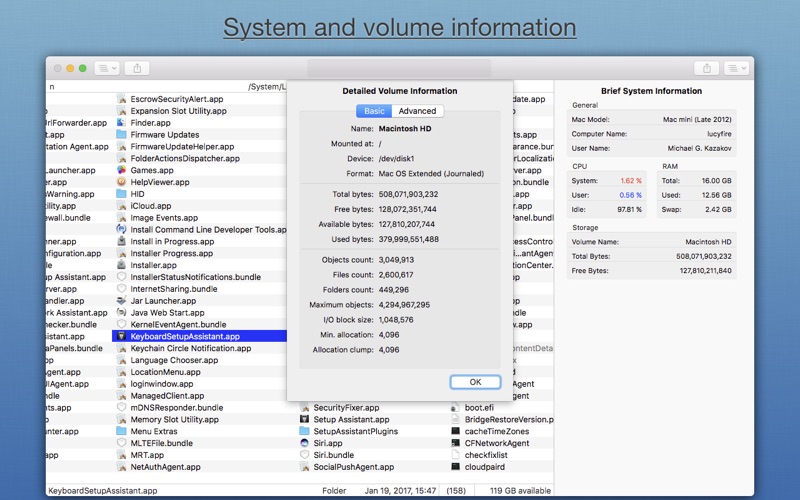800x500 pixels.
Task: Select Language Chooser.app row
Action: click(199, 360)
